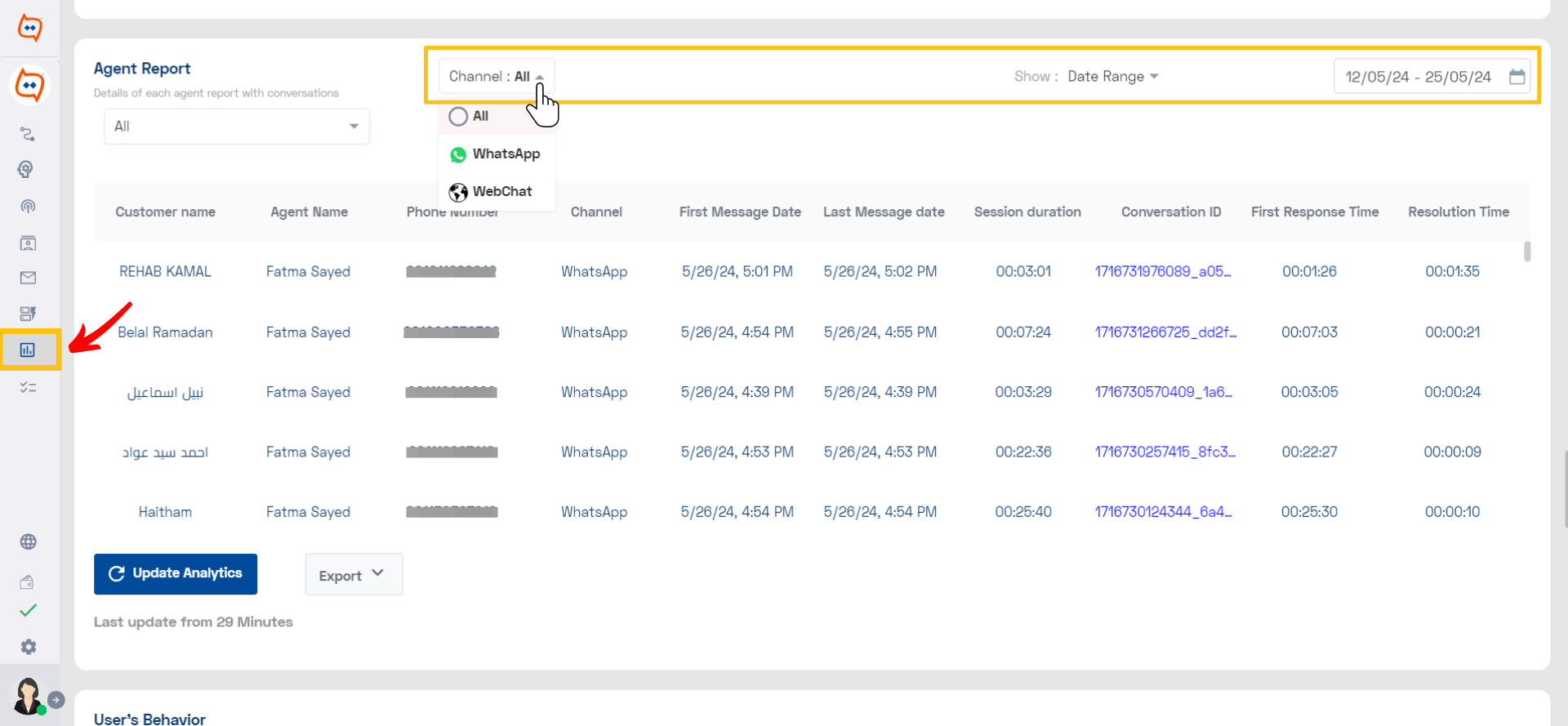Click the Conversation ID column header

pos(1171,212)
